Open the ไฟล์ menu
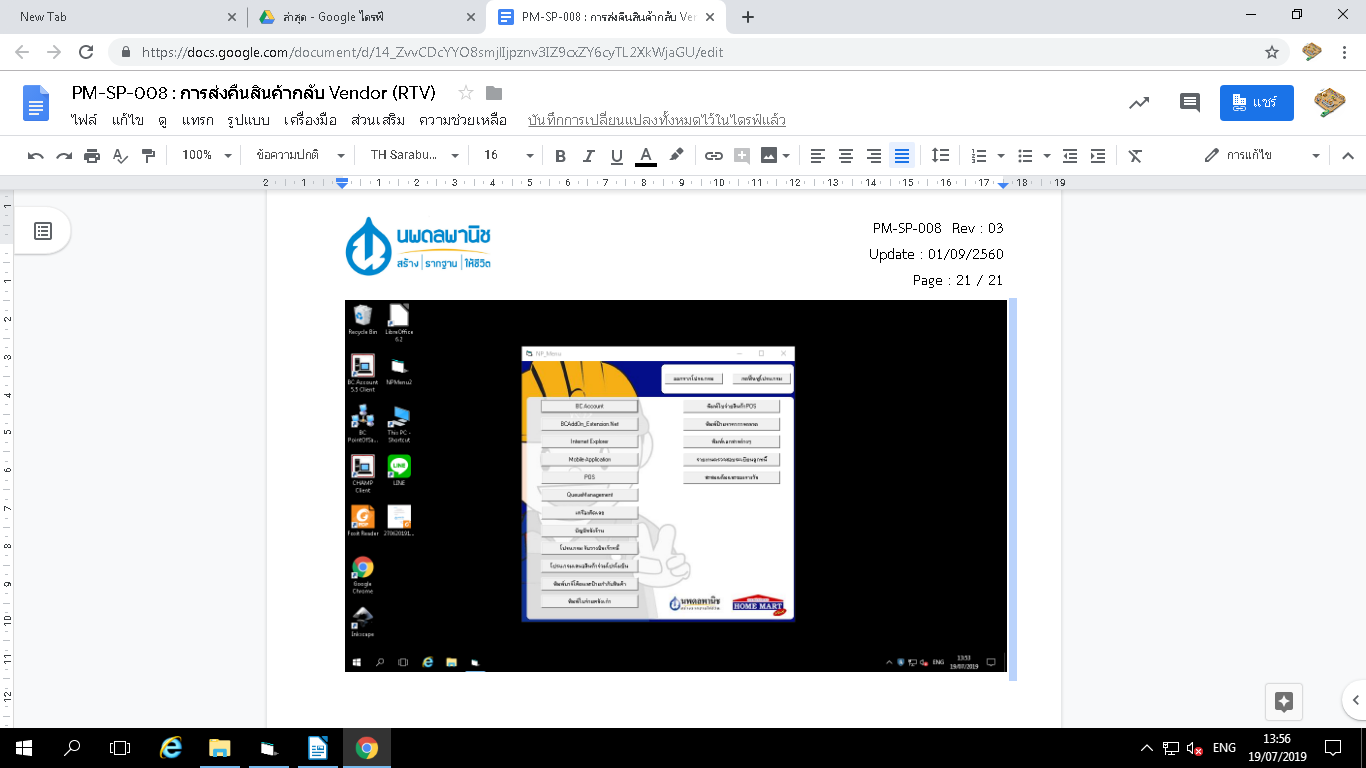 coord(84,120)
